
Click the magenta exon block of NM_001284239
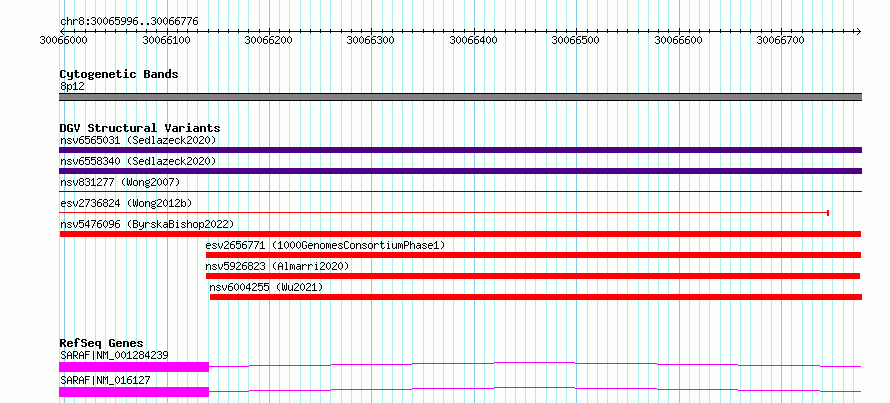click(134, 367)
